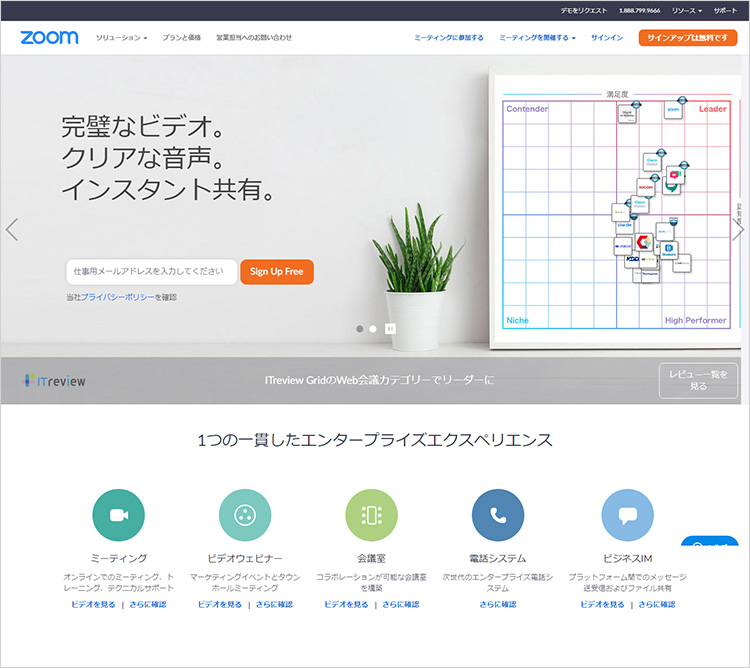The width and height of the screenshot is (750, 668).
Task: Click the orange サインアップは無料です button
Action: pyautogui.click(x=687, y=37)
